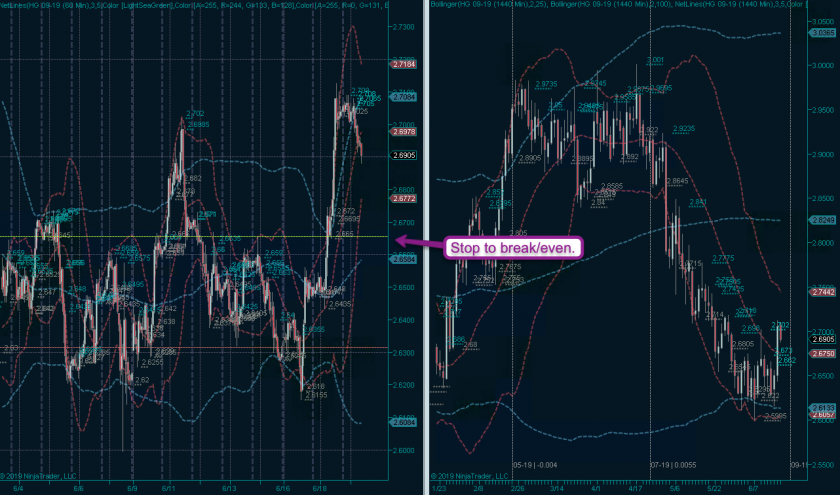Click the 2.8249 price marker in right chart
Viewport: 840px width, 495px height.
[x=823, y=220]
